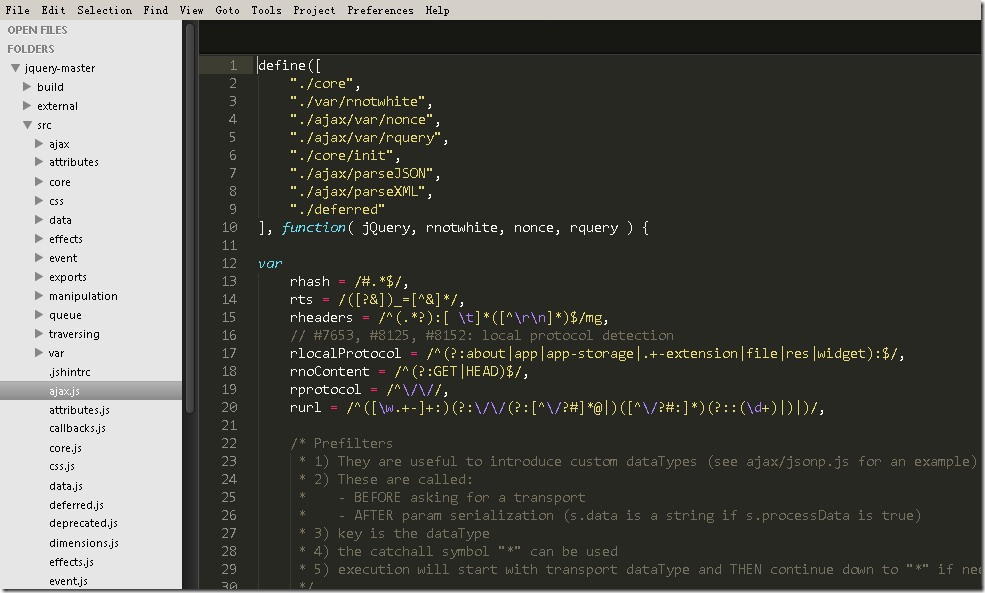Click the FOLDERS heading
The width and height of the screenshot is (985, 593).
(x=31, y=49)
